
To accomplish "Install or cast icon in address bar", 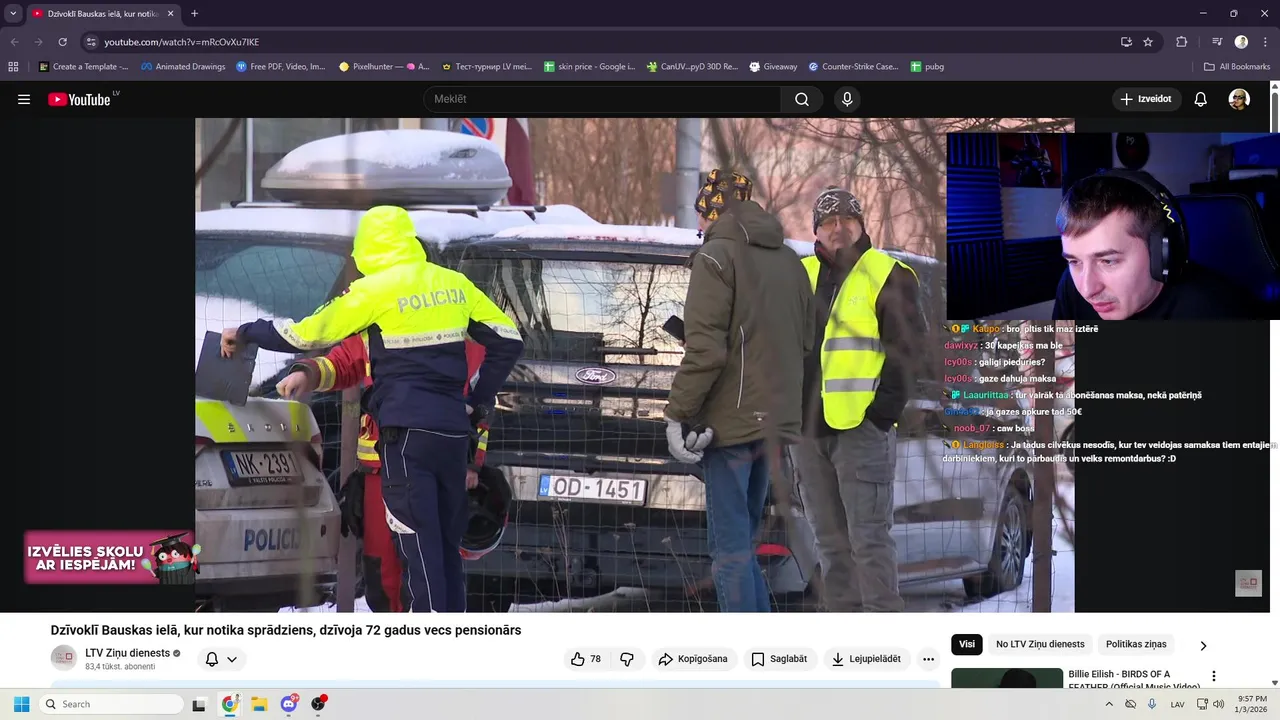I will click(x=1126, y=42).
